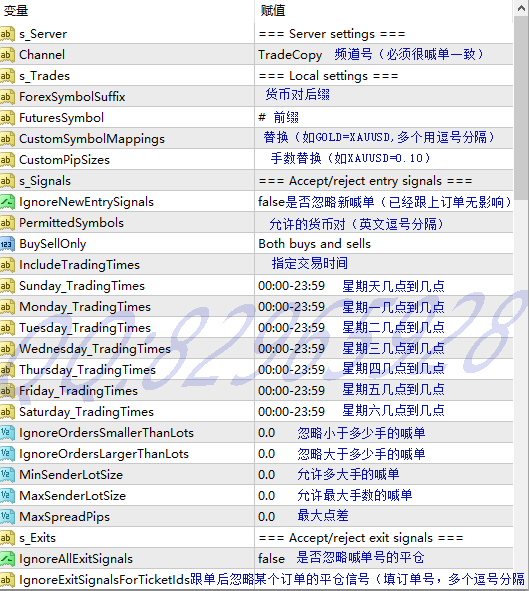The image size is (529, 591).
Task: Edit Monday_TradingTimes 00:00-23:59 value
Action: tap(291, 307)
